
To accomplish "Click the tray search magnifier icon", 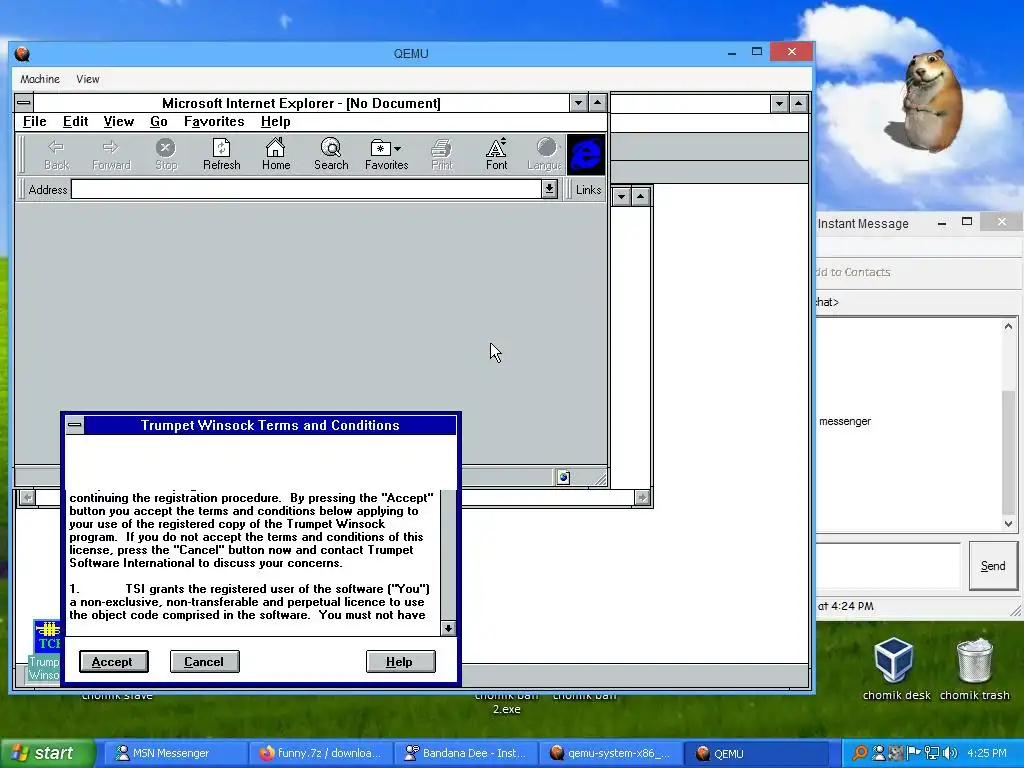I will [860, 753].
